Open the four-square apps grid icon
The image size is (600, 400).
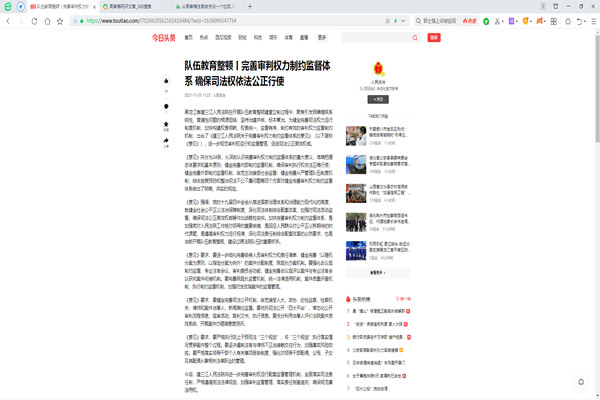[x=554, y=21]
